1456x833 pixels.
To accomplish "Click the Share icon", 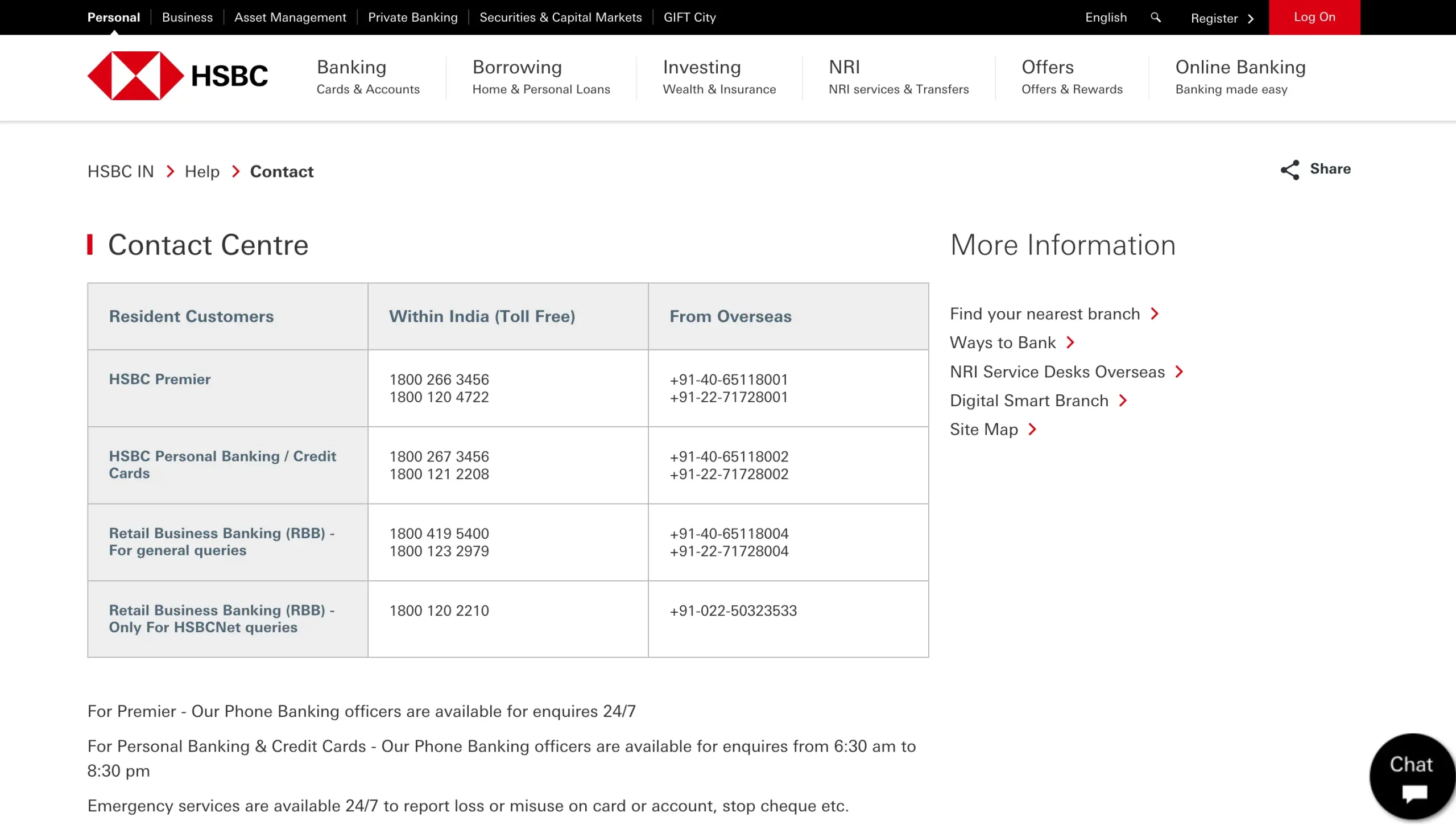I will point(1290,170).
